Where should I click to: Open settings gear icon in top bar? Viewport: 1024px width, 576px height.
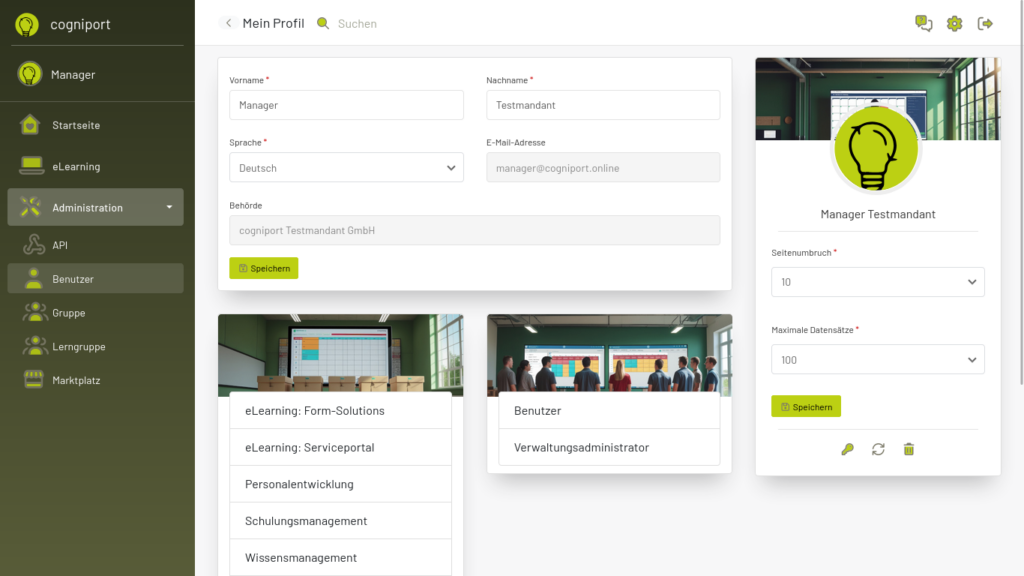954,23
